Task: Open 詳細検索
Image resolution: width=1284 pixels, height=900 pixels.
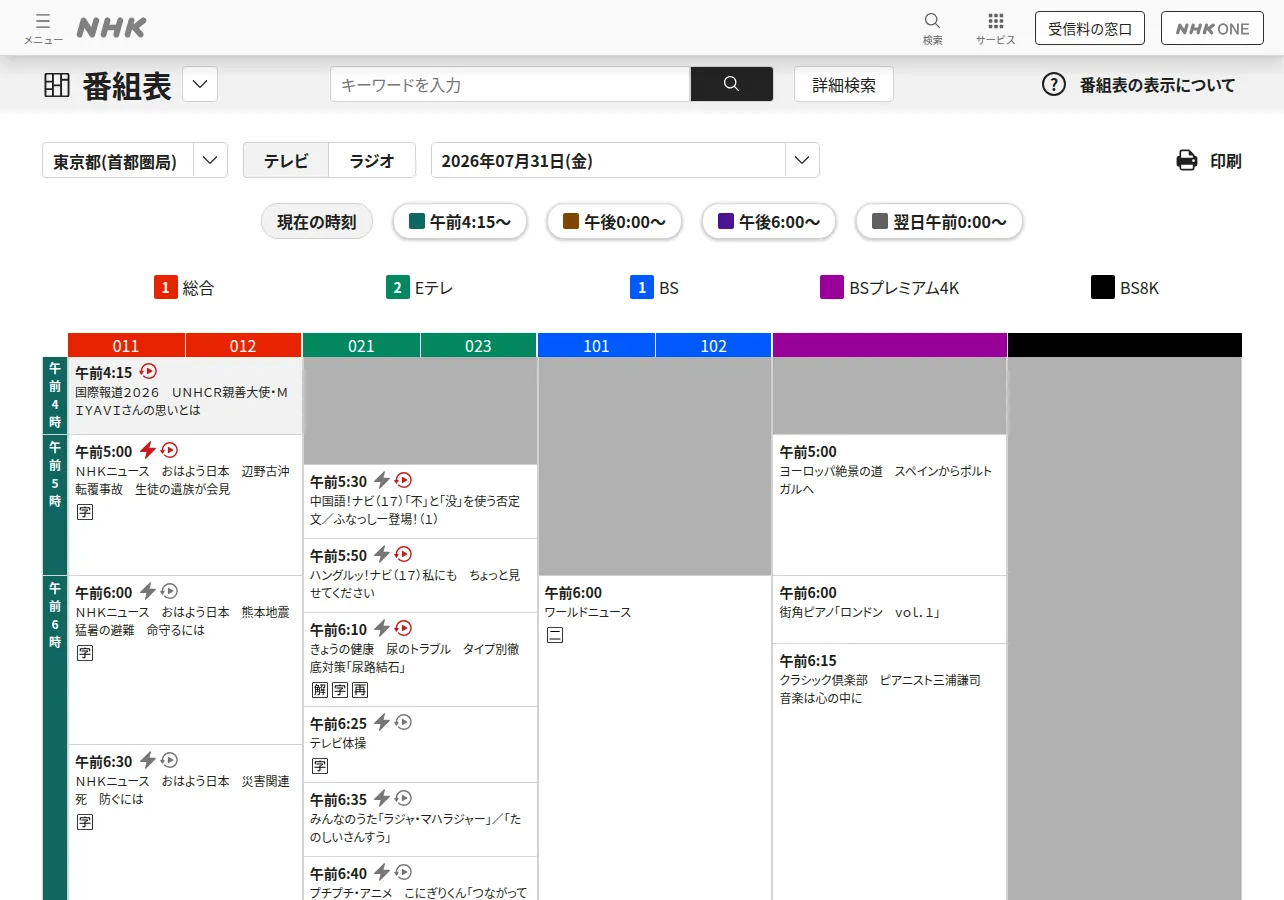Action: [844, 85]
